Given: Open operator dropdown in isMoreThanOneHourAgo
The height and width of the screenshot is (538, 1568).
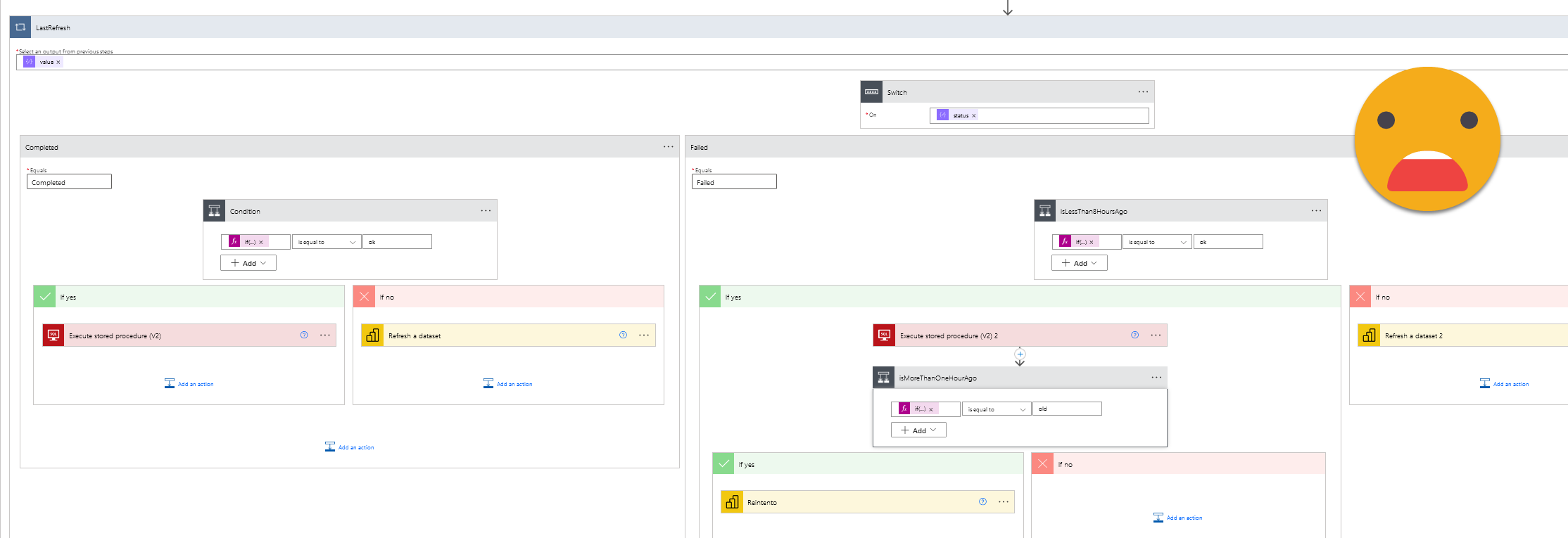Looking at the screenshot, I should point(996,409).
